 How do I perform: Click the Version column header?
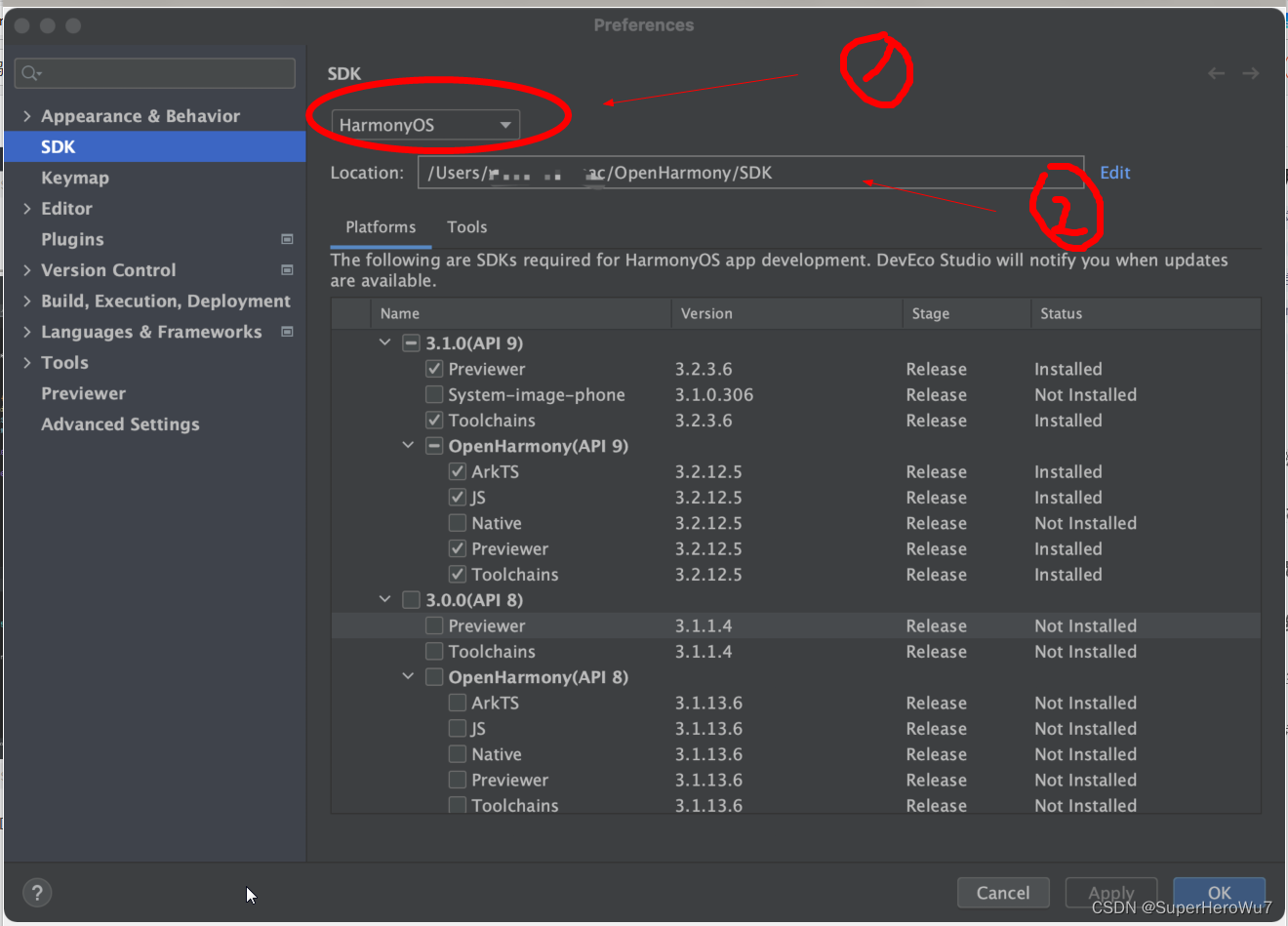tap(786, 313)
